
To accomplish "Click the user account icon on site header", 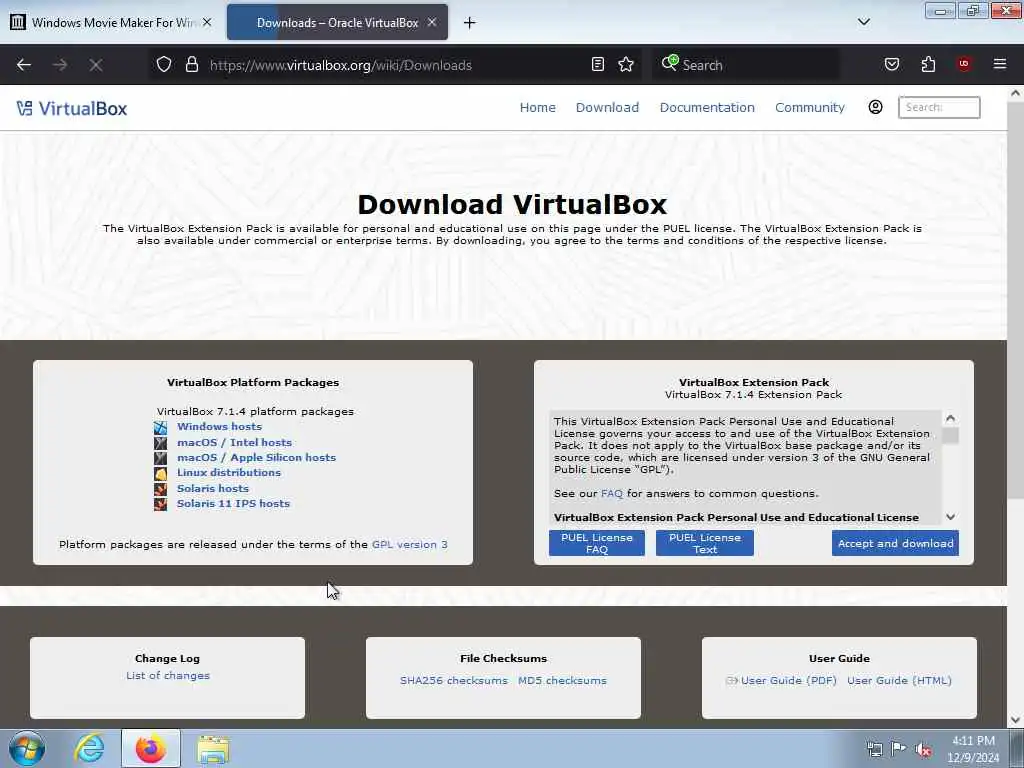I will point(875,107).
